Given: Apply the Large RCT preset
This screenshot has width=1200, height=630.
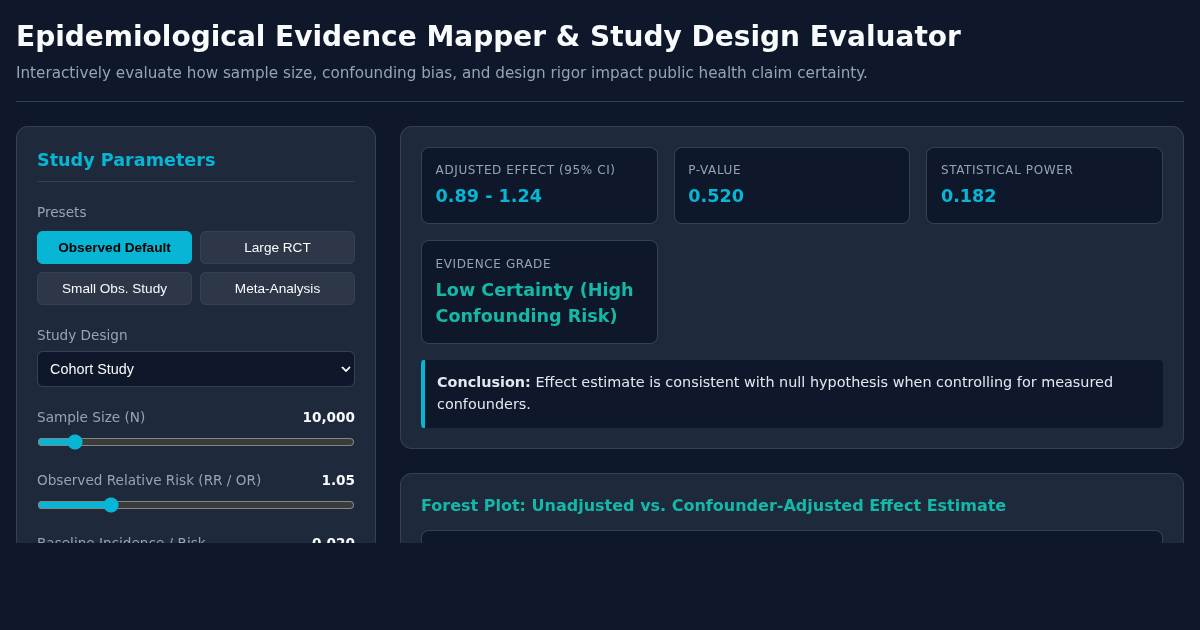Looking at the screenshot, I should point(277,247).
